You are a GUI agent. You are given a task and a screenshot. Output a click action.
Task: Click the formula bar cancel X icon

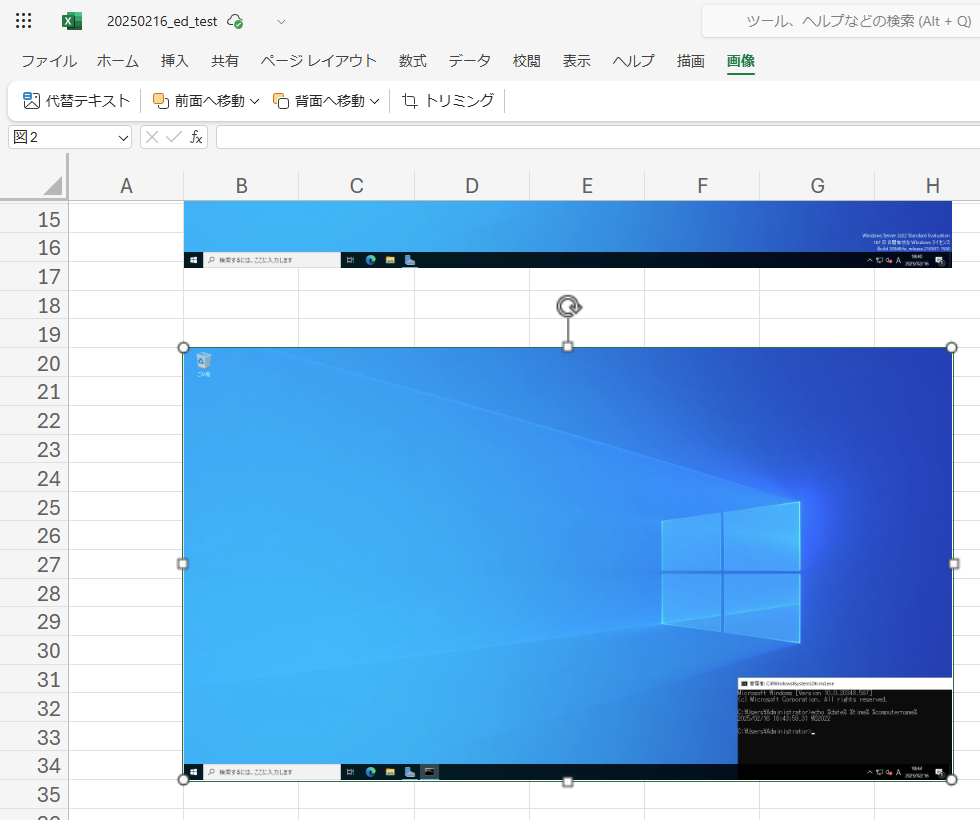point(152,137)
